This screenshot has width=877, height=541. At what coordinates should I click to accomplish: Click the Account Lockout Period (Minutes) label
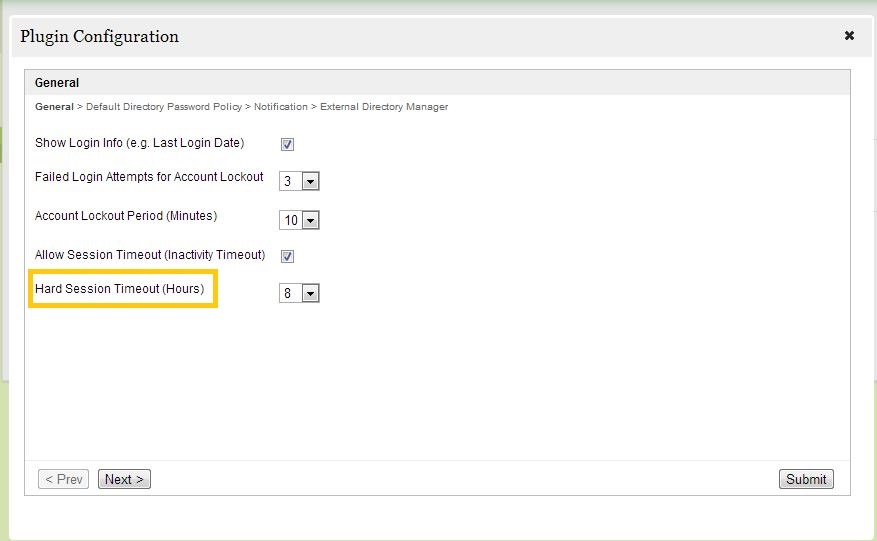tap(126, 216)
